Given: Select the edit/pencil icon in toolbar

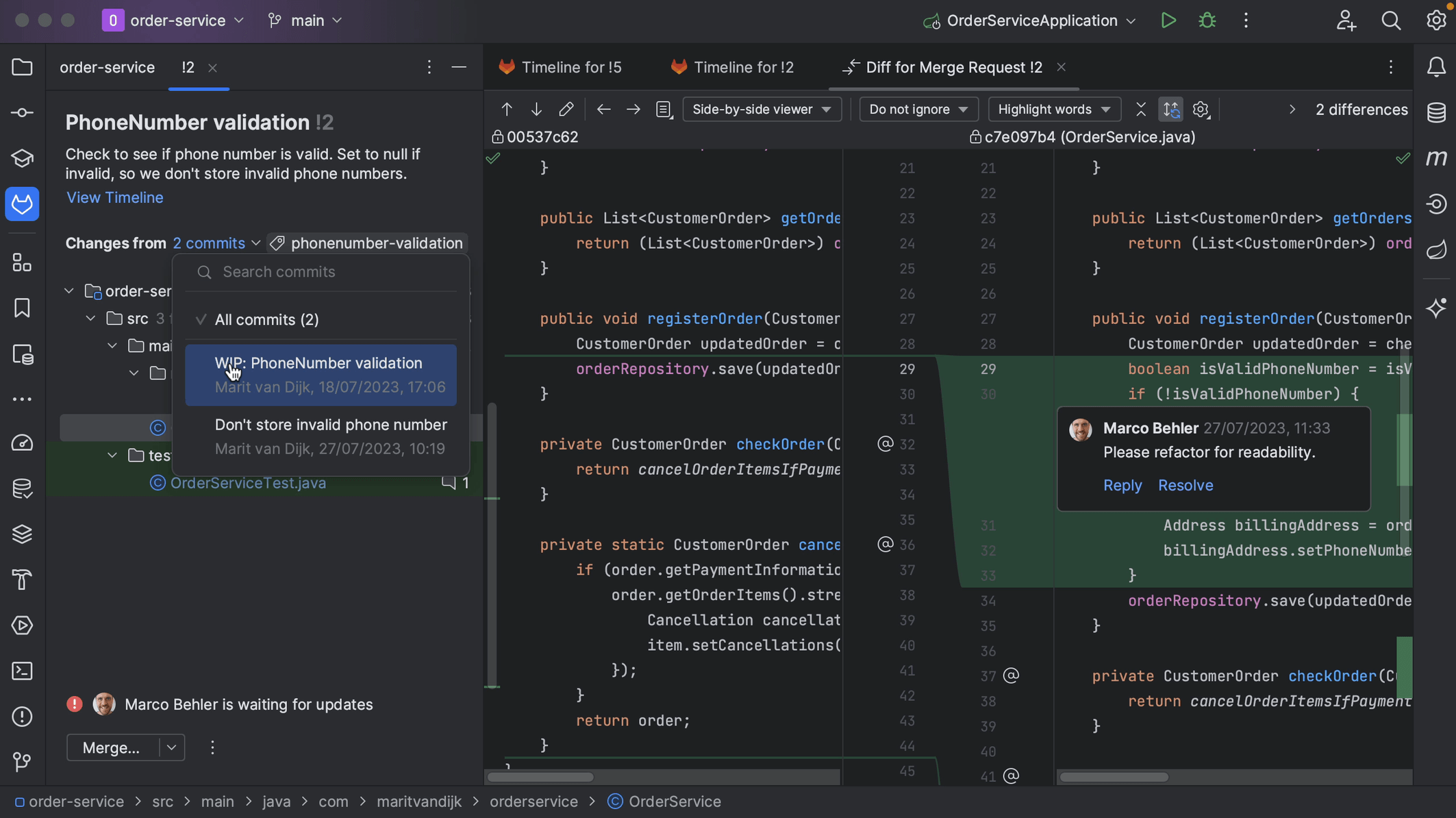Looking at the screenshot, I should [566, 109].
